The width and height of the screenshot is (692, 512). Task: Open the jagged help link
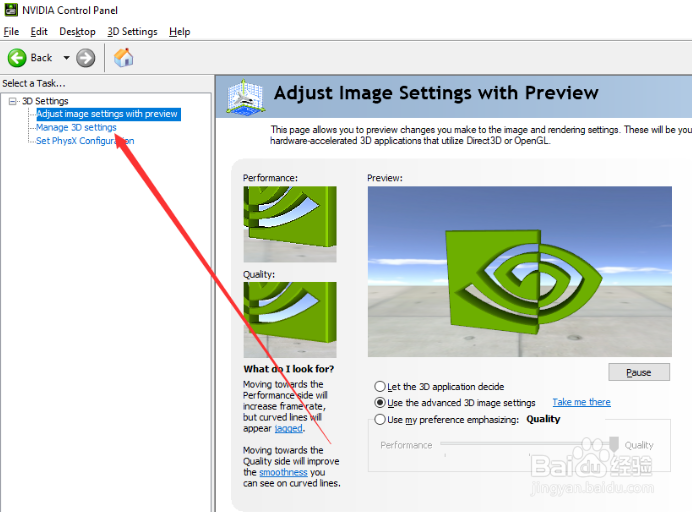tap(289, 429)
